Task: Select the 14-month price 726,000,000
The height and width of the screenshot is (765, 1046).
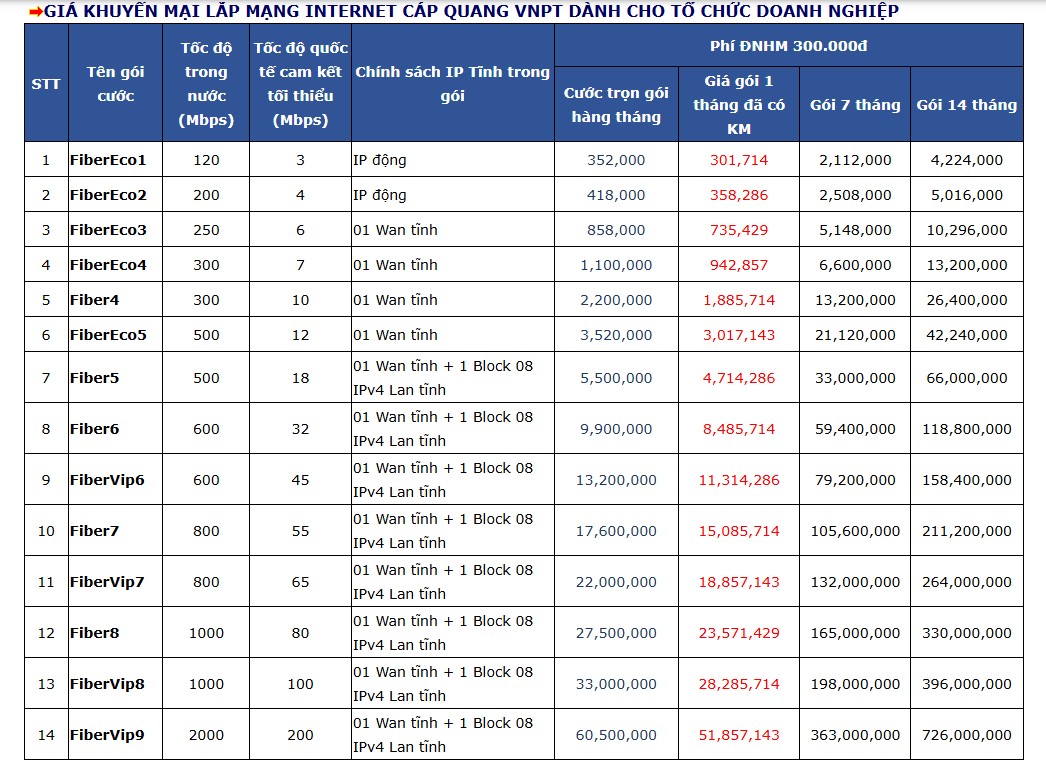Action: (x=966, y=735)
